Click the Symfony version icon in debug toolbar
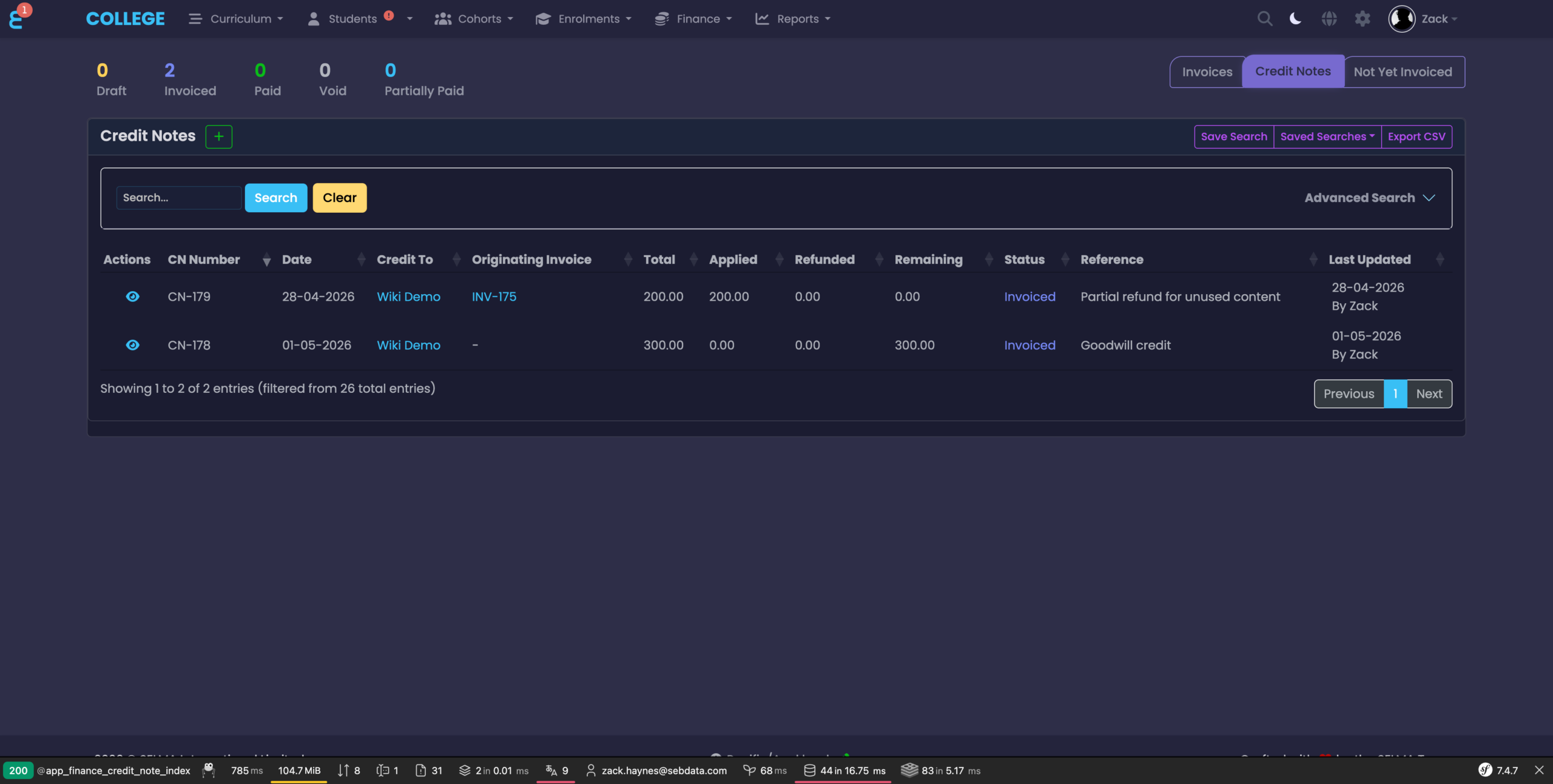The height and width of the screenshot is (784, 1553). coord(1485,770)
